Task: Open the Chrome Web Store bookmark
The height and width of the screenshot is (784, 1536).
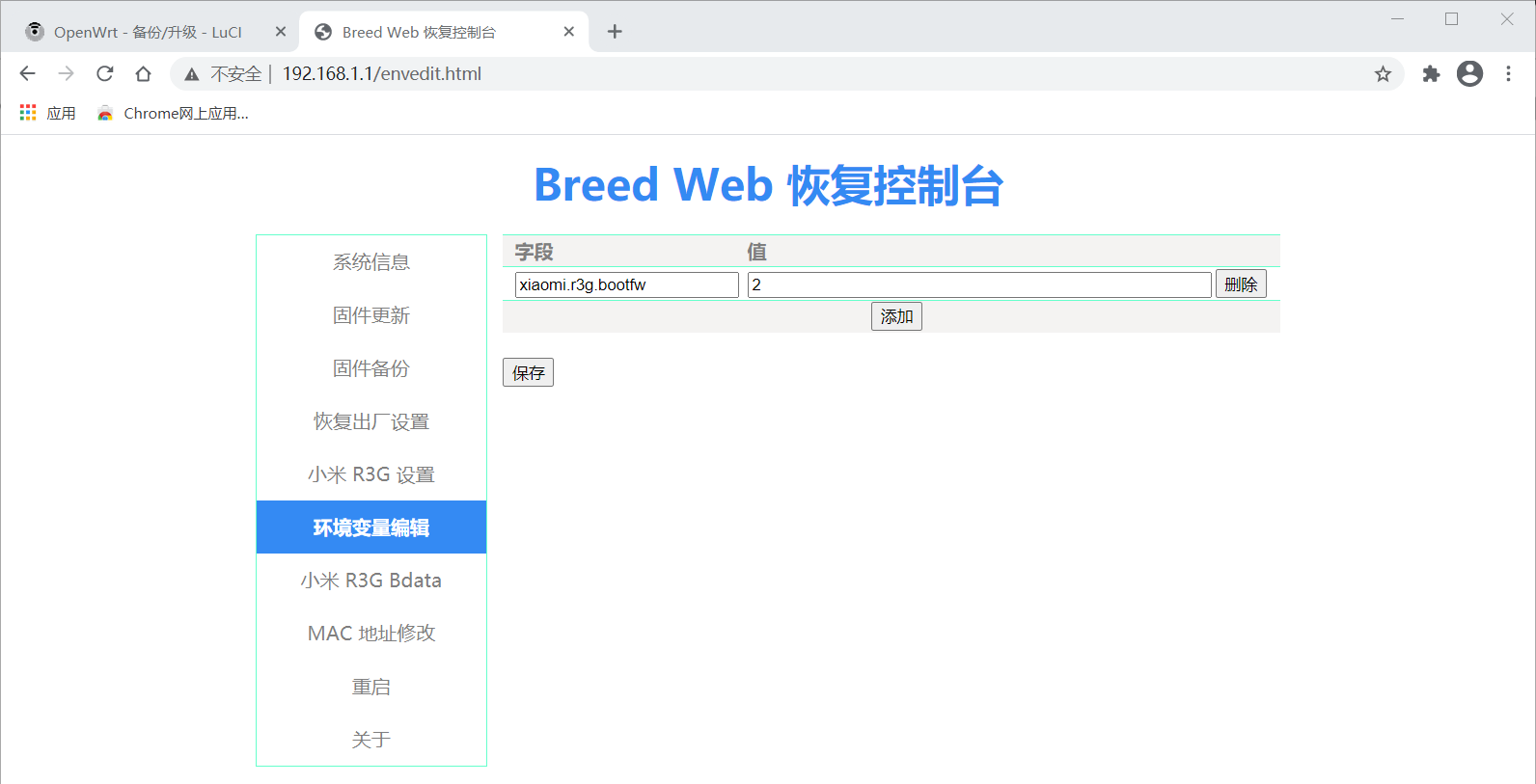Action: click(x=173, y=113)
